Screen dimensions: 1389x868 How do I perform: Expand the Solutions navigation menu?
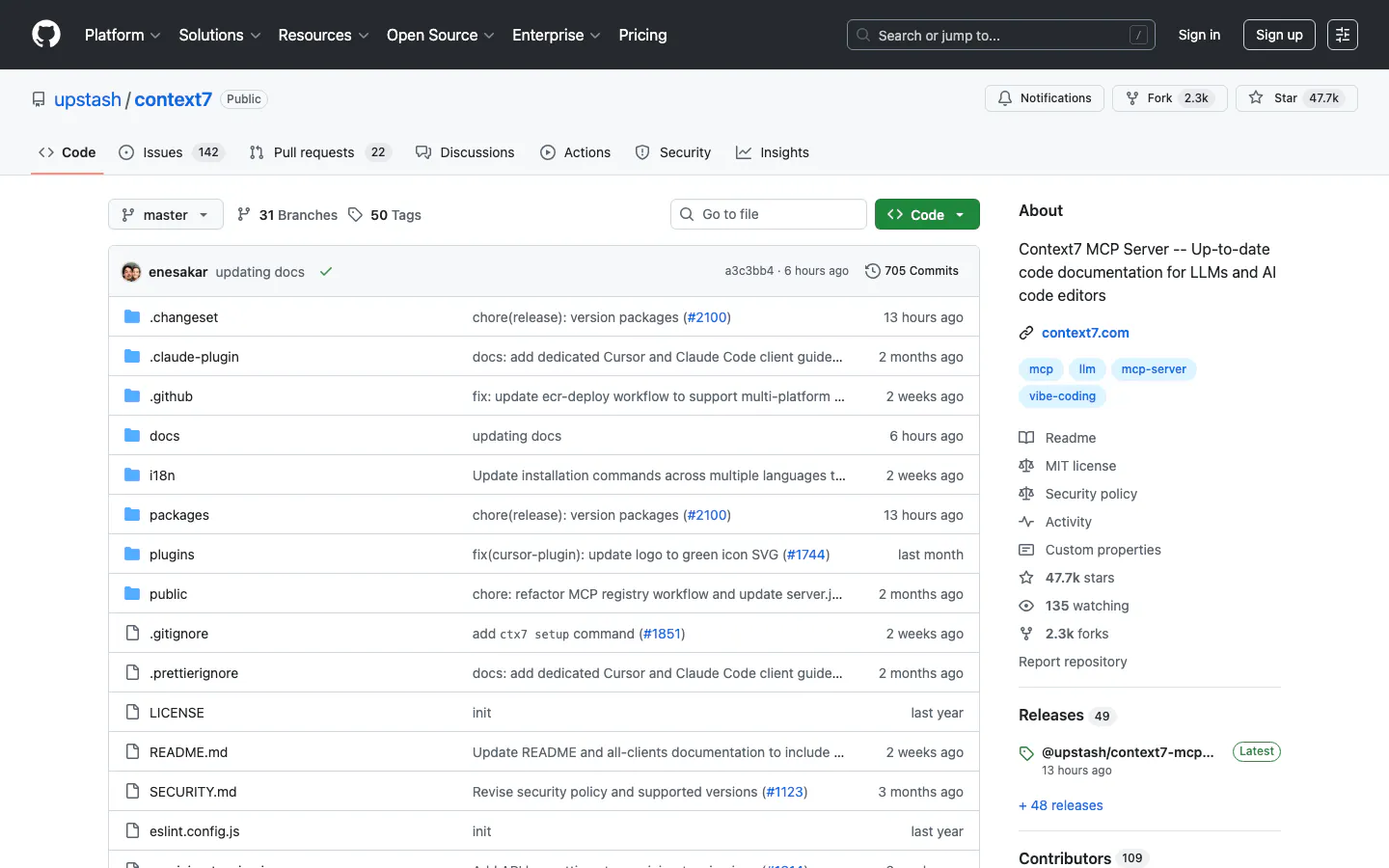[220, 35]
